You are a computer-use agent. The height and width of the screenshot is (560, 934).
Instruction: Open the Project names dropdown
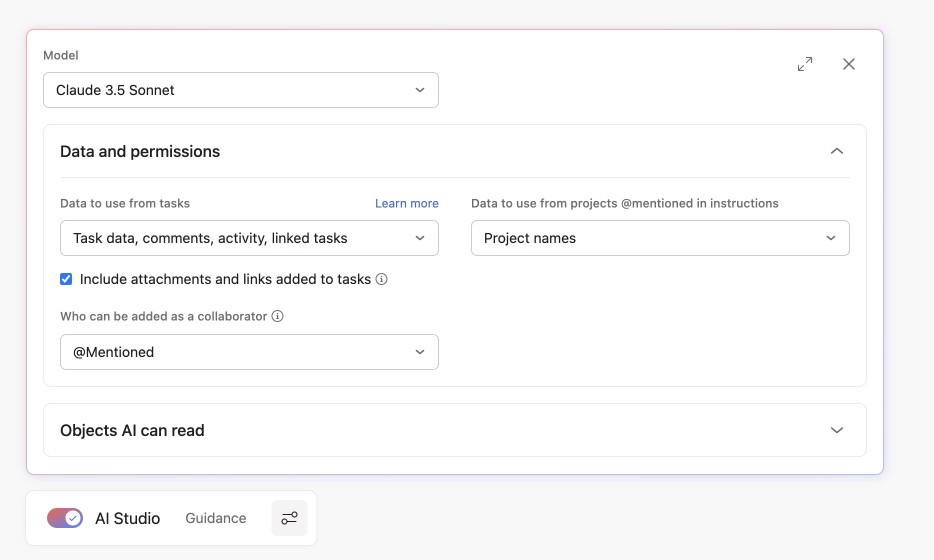(660, 238)
